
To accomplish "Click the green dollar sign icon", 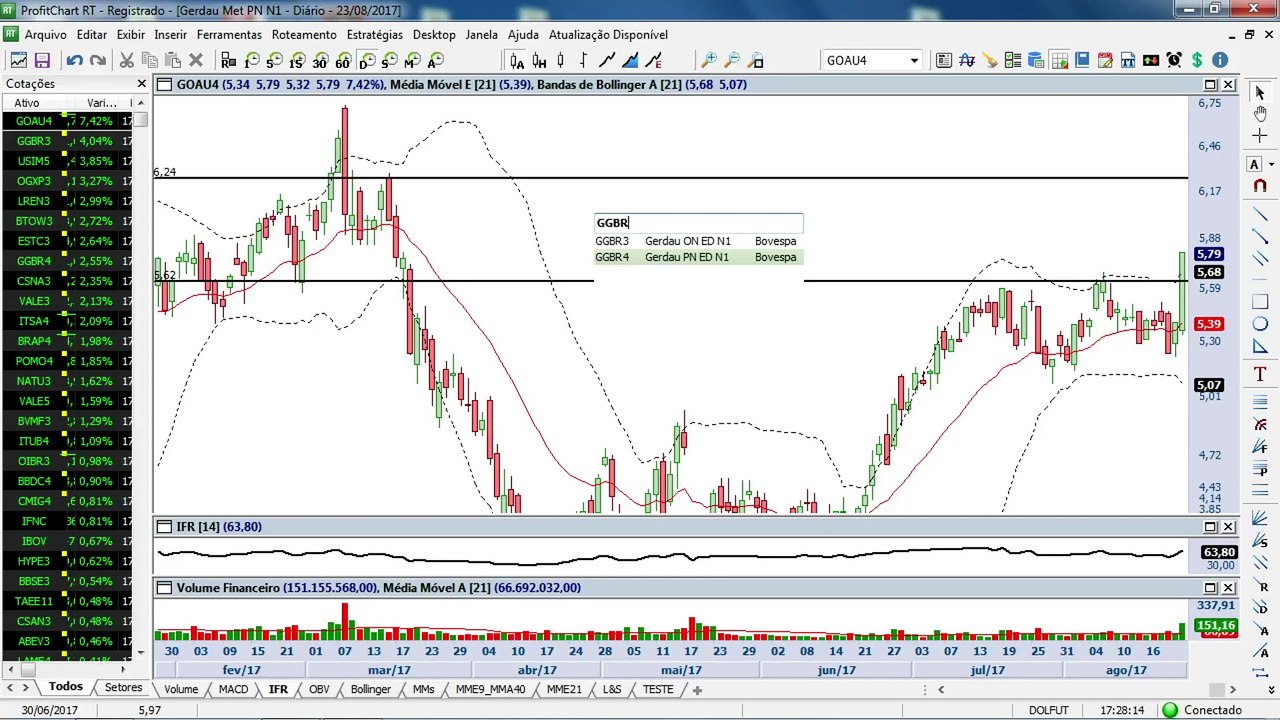I will (1197, 60).
